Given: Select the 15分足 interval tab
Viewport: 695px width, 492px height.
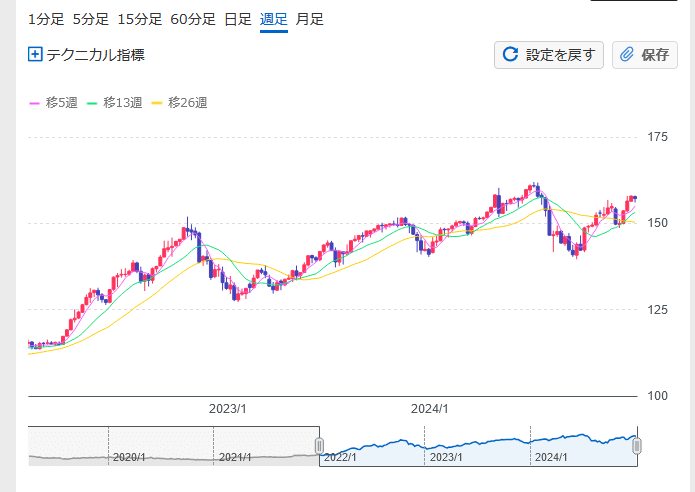Looking at the screenshot, I should click(x=140, y=20).
